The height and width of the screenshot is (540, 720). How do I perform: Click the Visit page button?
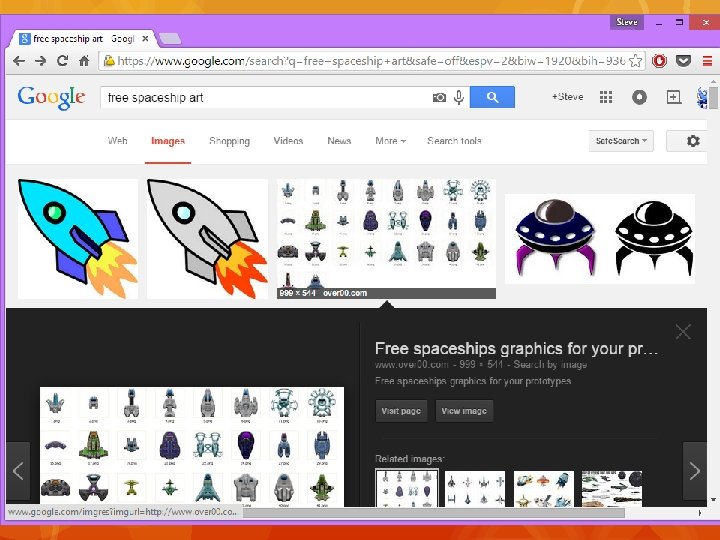(x=401, y=411)
